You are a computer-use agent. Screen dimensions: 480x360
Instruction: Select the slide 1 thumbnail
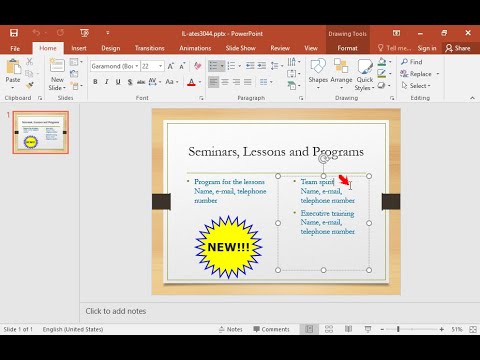click(41, 132)
